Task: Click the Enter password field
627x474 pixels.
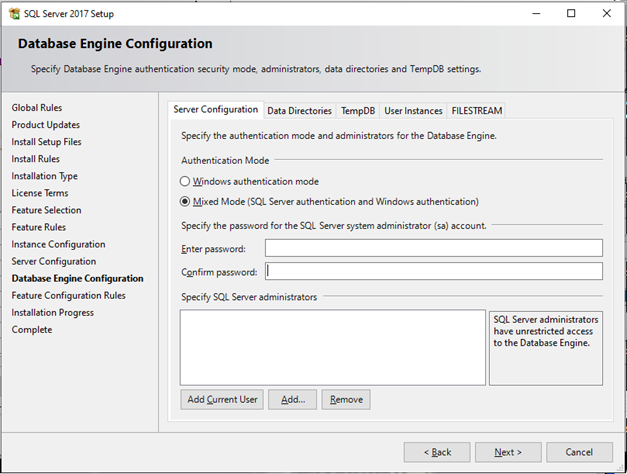Action: [433, 248]
